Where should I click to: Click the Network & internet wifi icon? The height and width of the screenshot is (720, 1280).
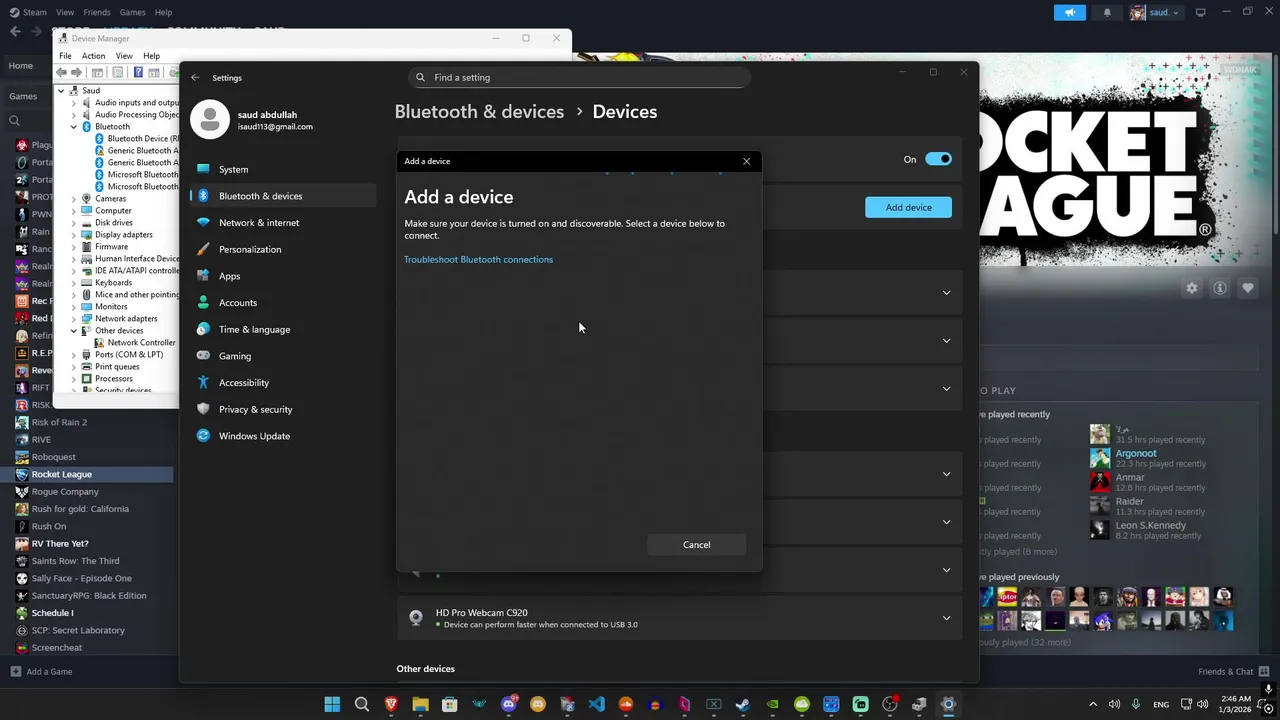[203, 222]
